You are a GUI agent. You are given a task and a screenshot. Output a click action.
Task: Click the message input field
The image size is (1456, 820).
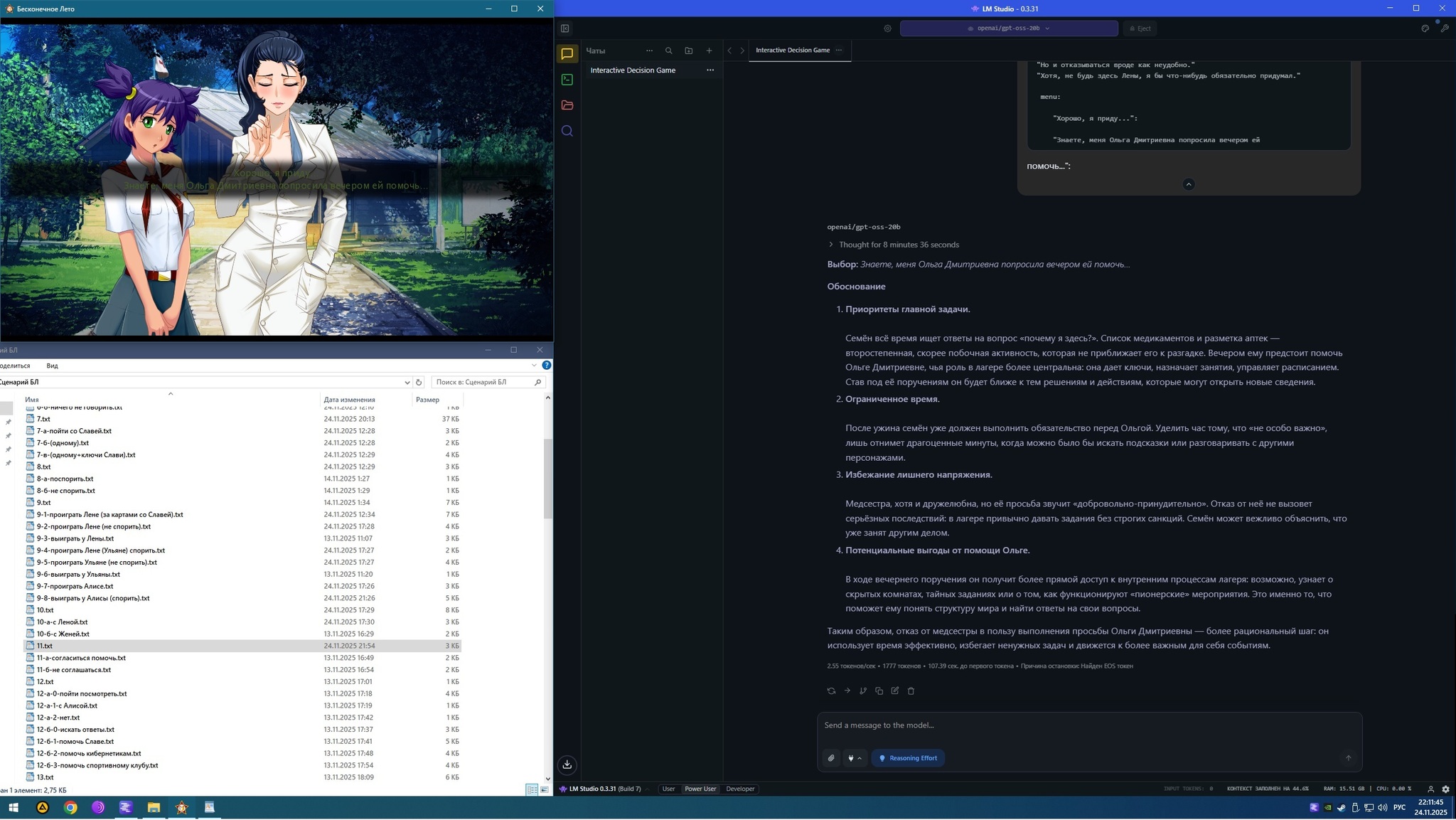pos(1088,725)
